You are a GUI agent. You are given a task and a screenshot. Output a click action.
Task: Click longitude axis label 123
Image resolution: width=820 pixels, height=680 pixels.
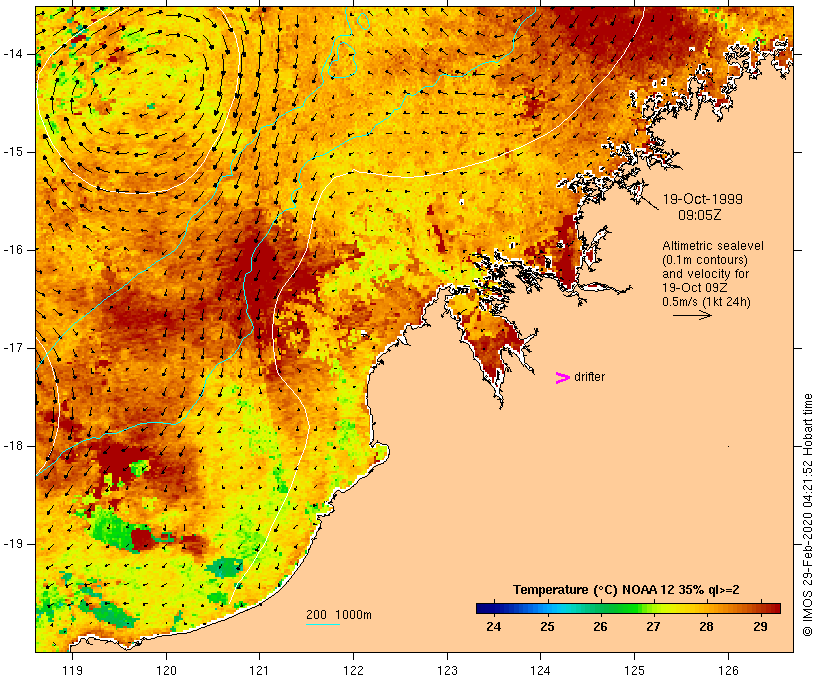[x=447, y=670]
